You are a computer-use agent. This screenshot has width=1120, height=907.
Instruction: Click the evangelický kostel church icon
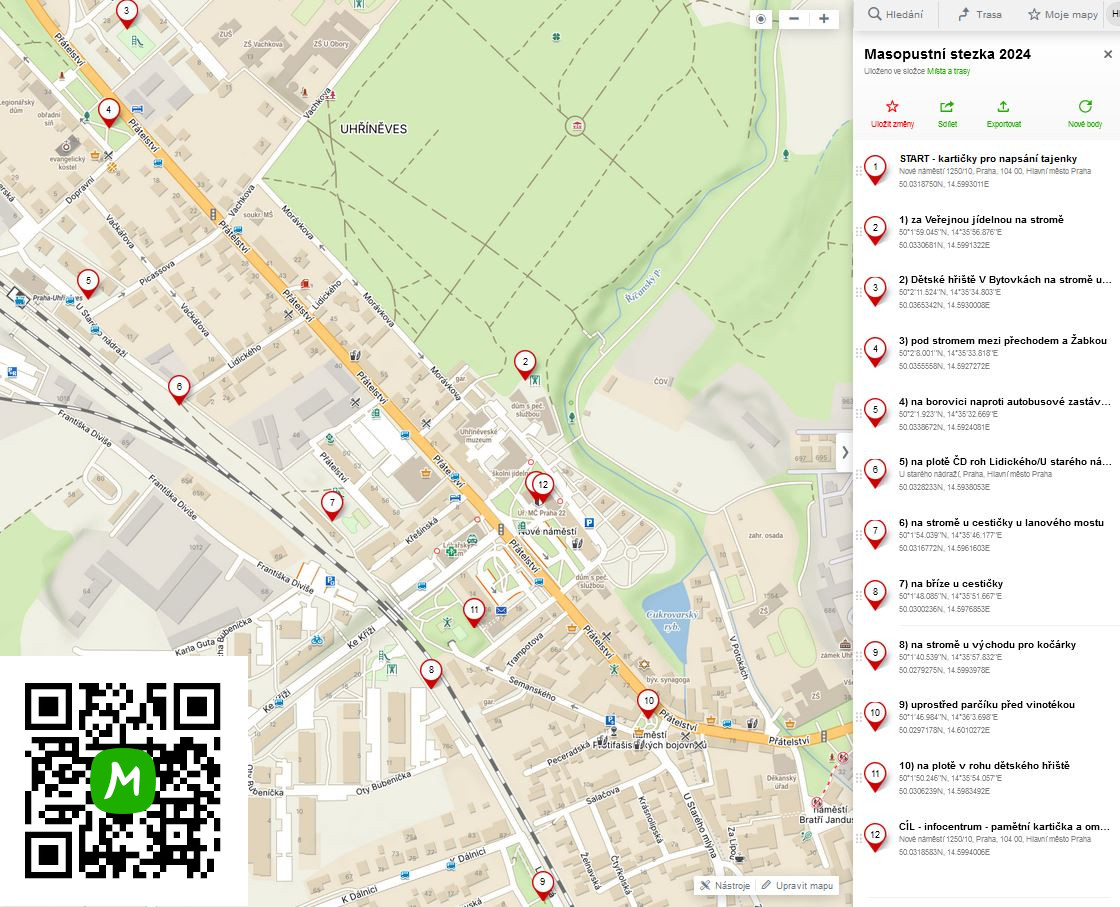(67, 146)
